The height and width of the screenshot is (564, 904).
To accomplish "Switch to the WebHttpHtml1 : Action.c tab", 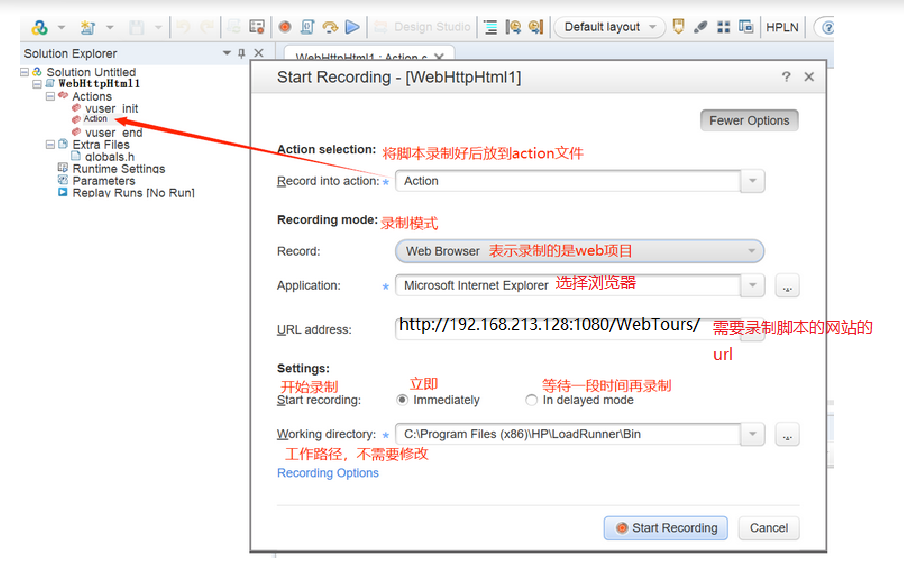I will pyautogui.click(x=361, y=57).
